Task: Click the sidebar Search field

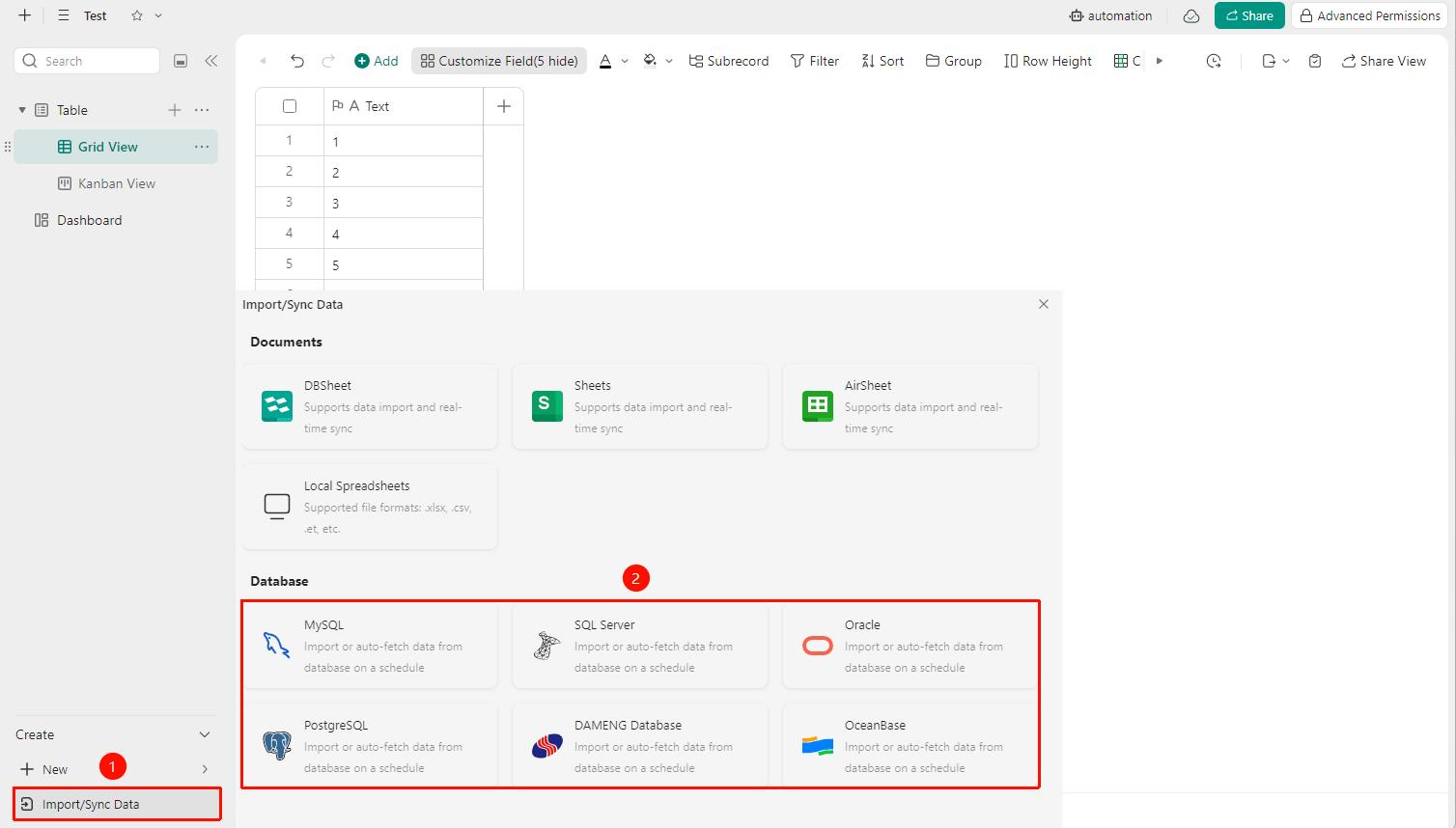Action: click(x=87, y=61)
